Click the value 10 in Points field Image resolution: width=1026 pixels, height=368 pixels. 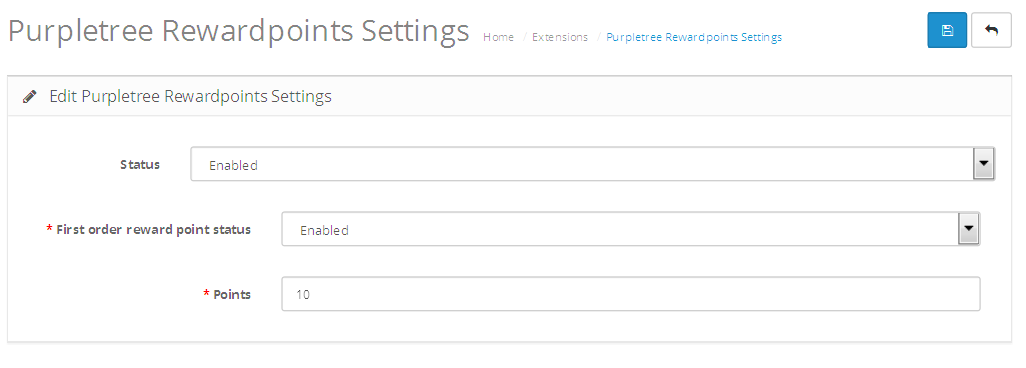pyautogui.click(x=303, y=295)
